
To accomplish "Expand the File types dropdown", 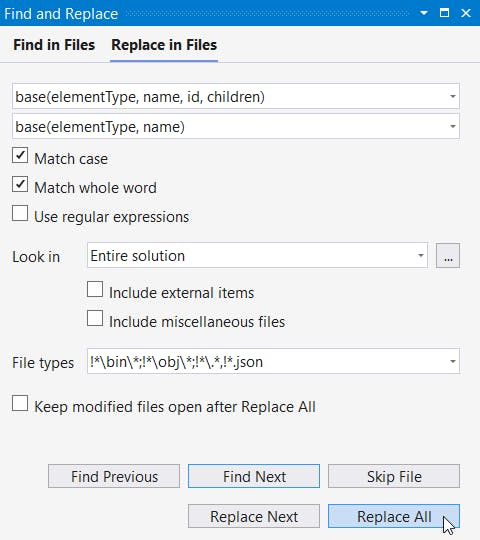I will pos(453,361).
